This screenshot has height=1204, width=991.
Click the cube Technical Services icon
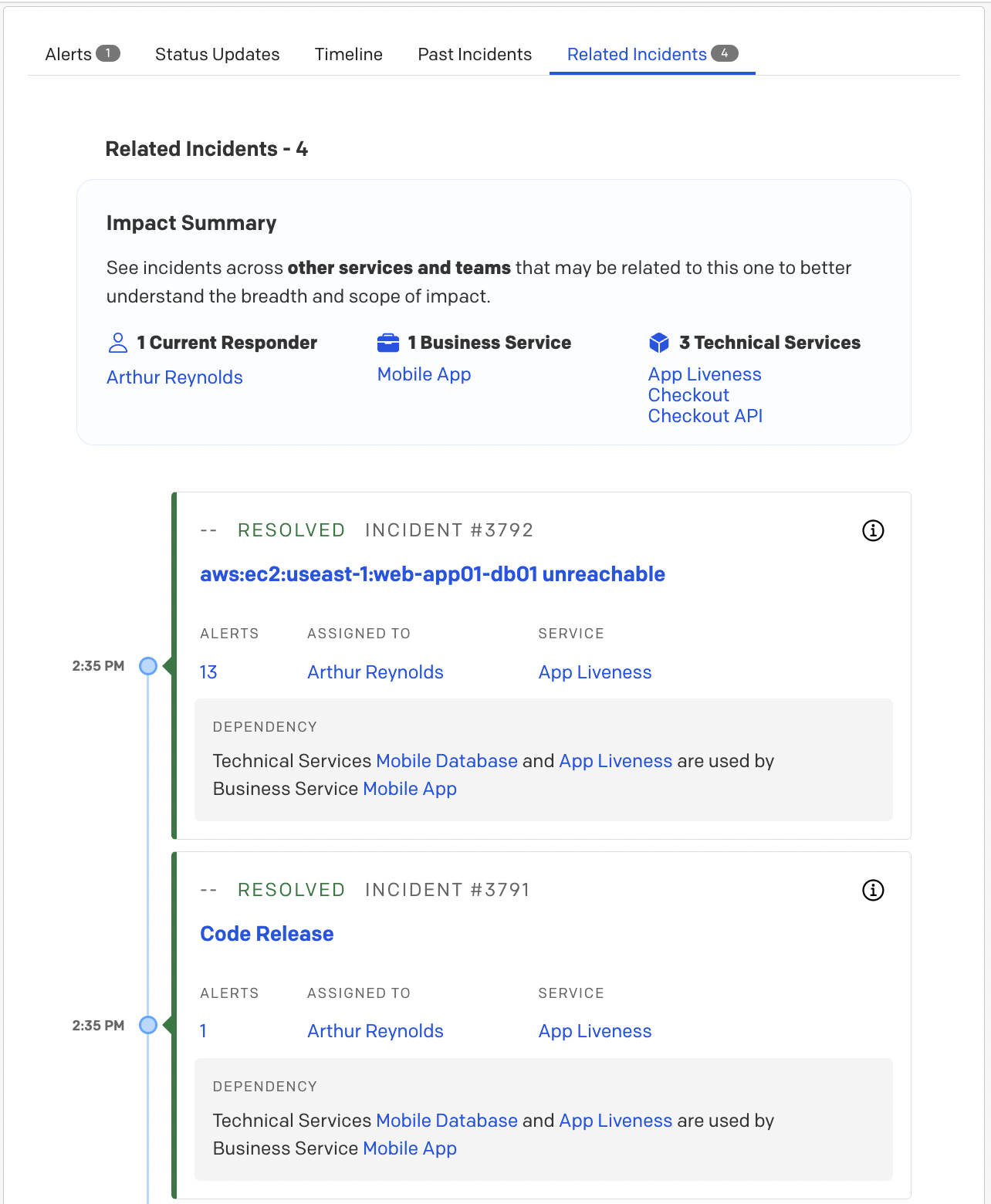coord(660,342)
